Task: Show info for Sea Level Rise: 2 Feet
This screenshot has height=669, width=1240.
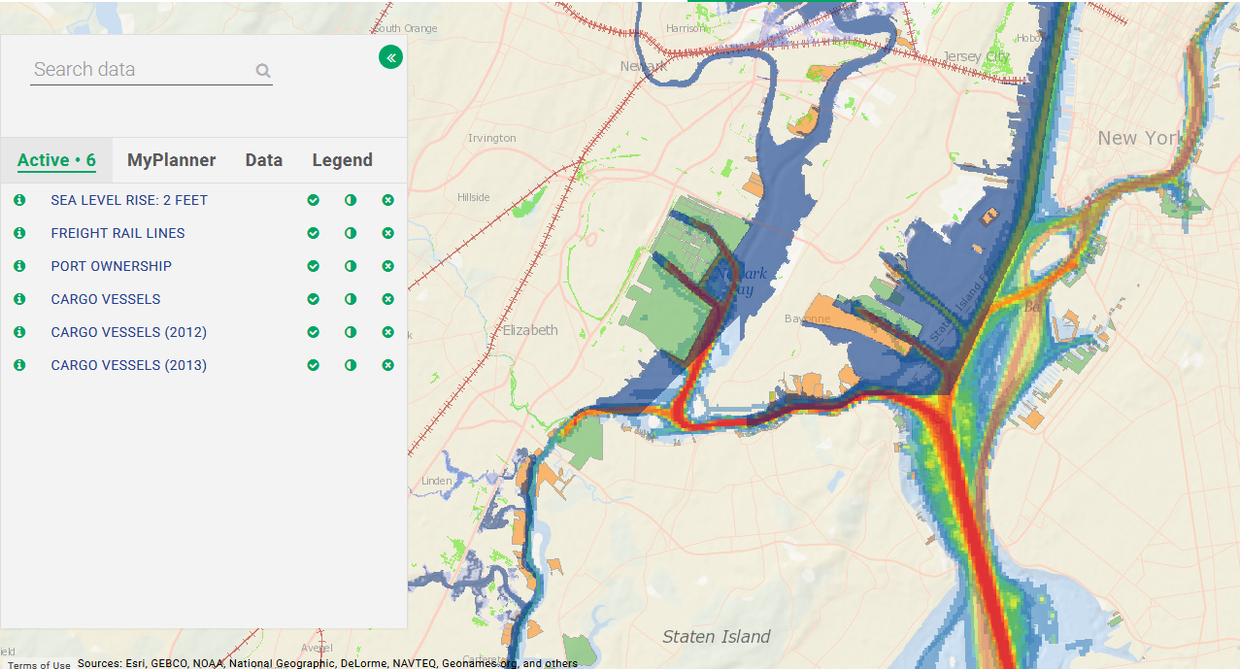Action: (19, 200)
